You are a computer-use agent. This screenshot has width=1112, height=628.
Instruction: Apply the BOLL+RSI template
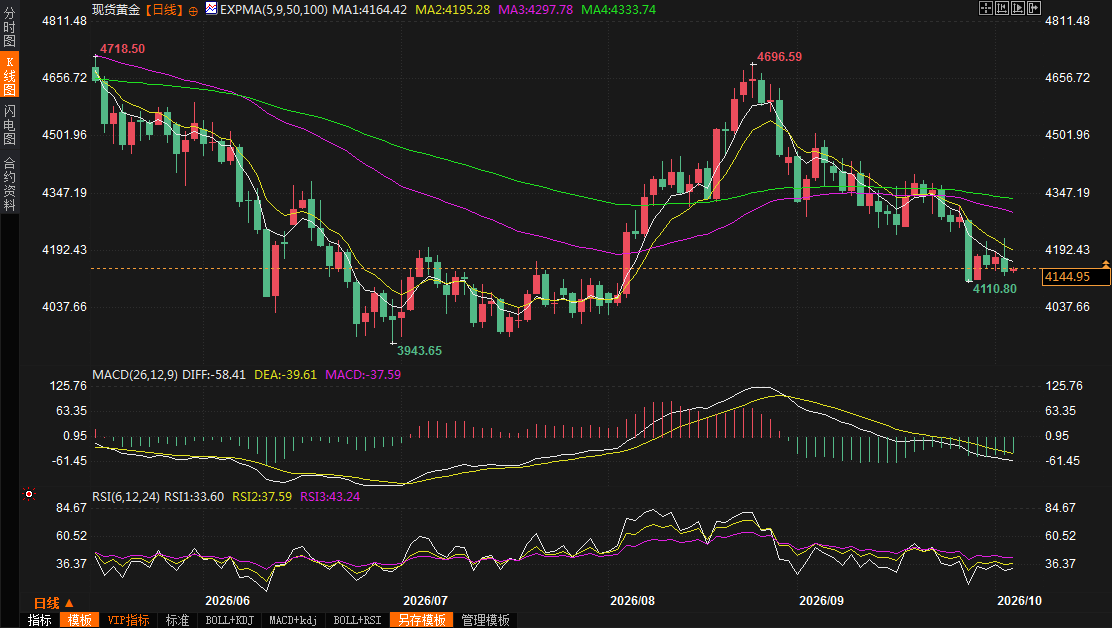(x=357, y=620)
